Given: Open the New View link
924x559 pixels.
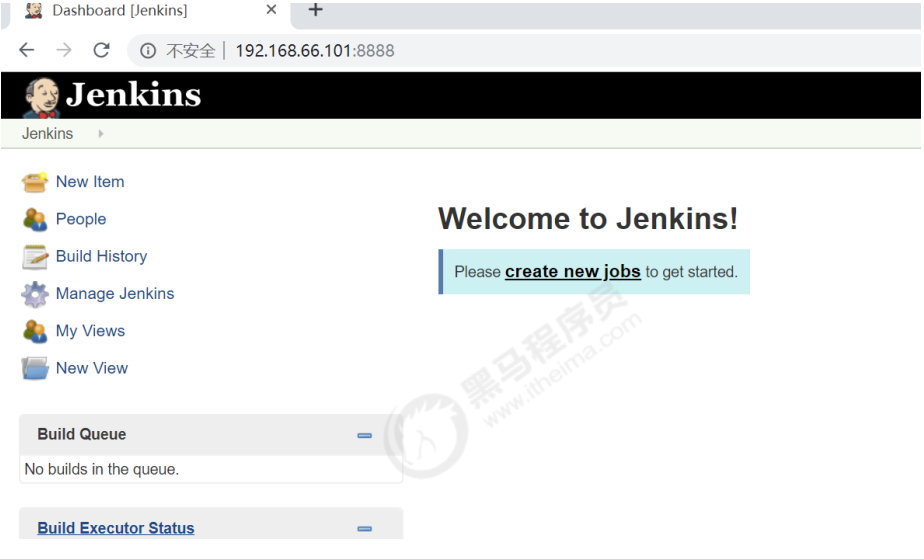Looking at the screenshot, I should [x=92, y=368].
